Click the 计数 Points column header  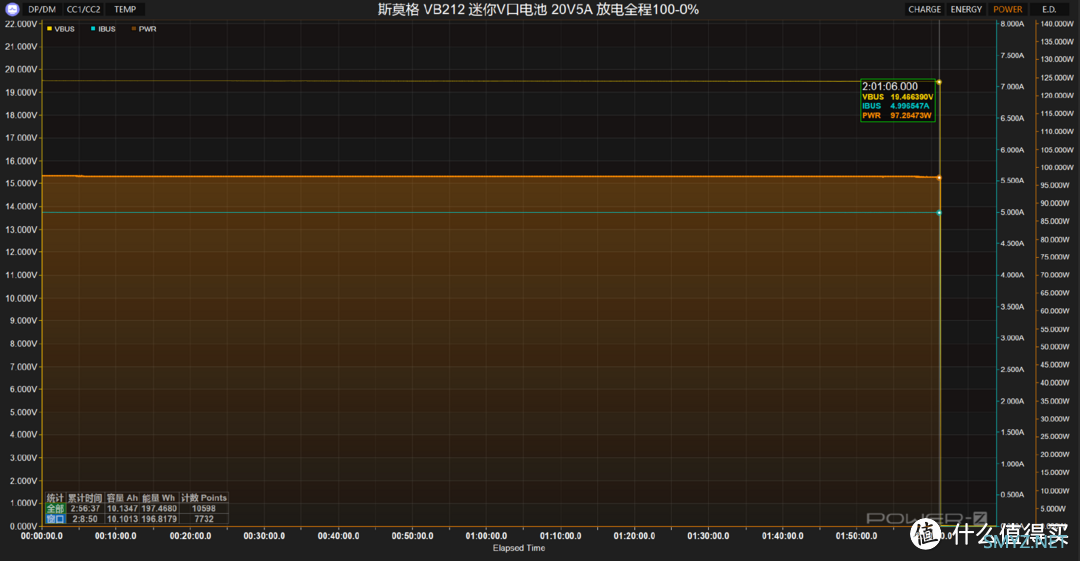click(x=204, y=498)
